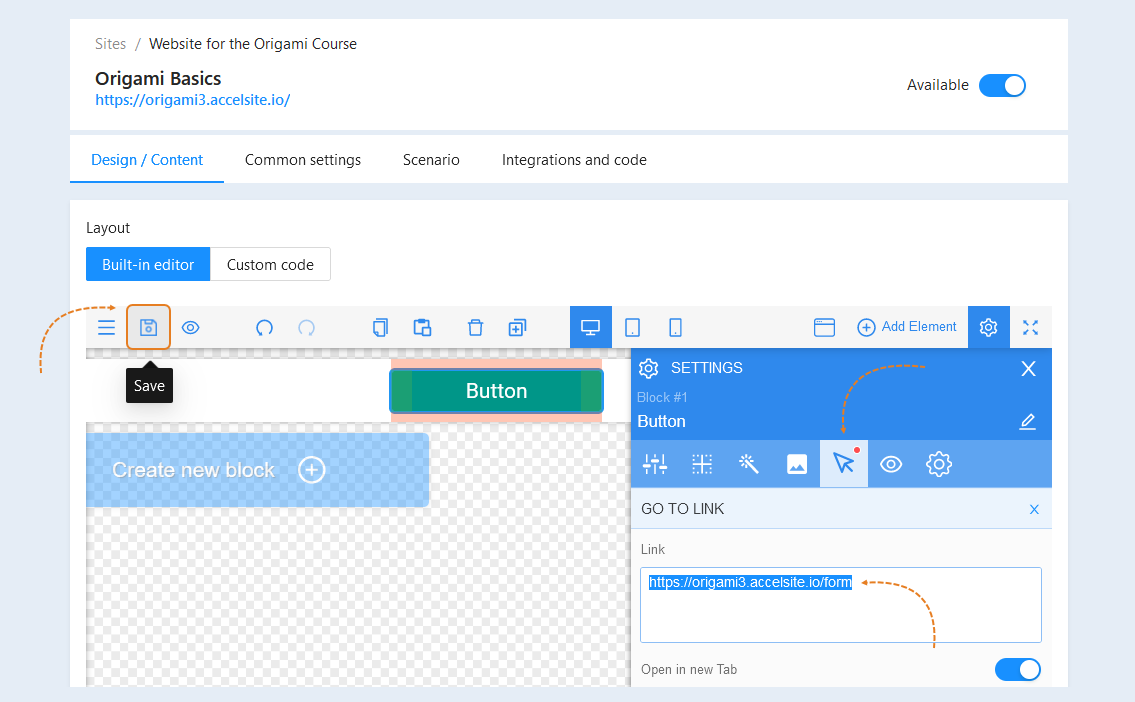
Task: Open the hamburger menu in editor toolbar
Action: [x=106, y=327]
